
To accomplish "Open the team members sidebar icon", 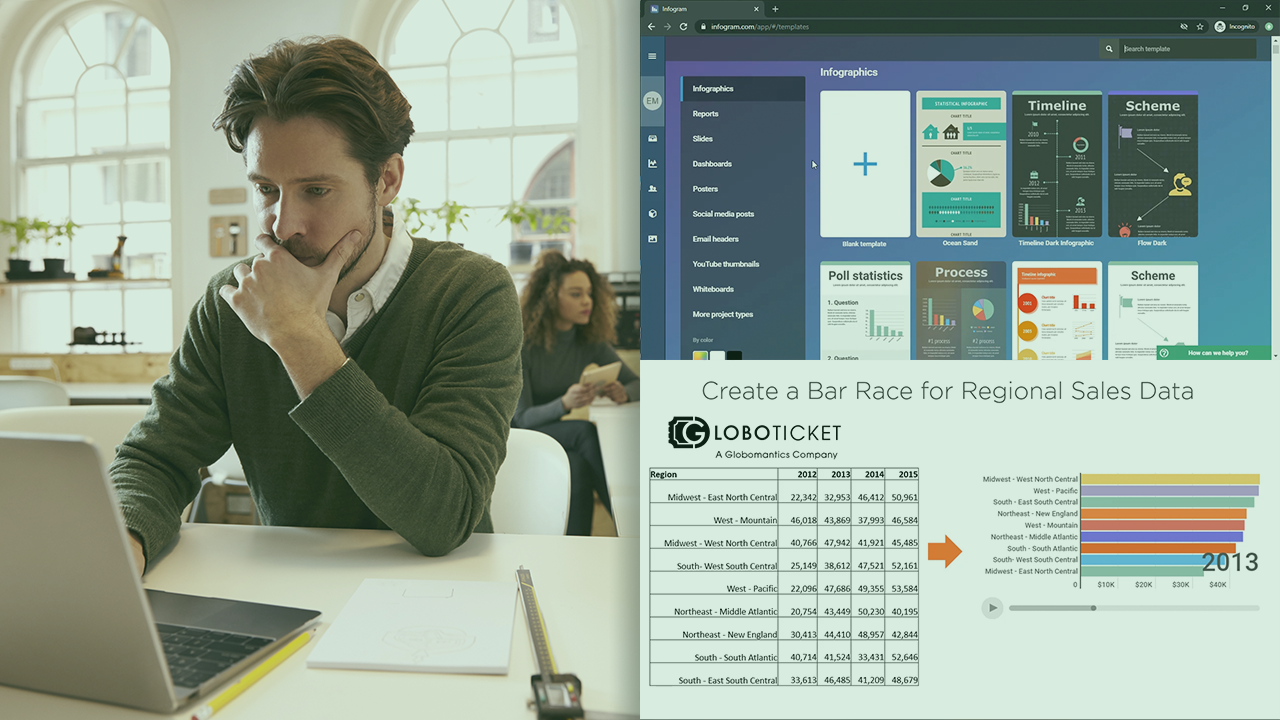I will click(652, 188).
